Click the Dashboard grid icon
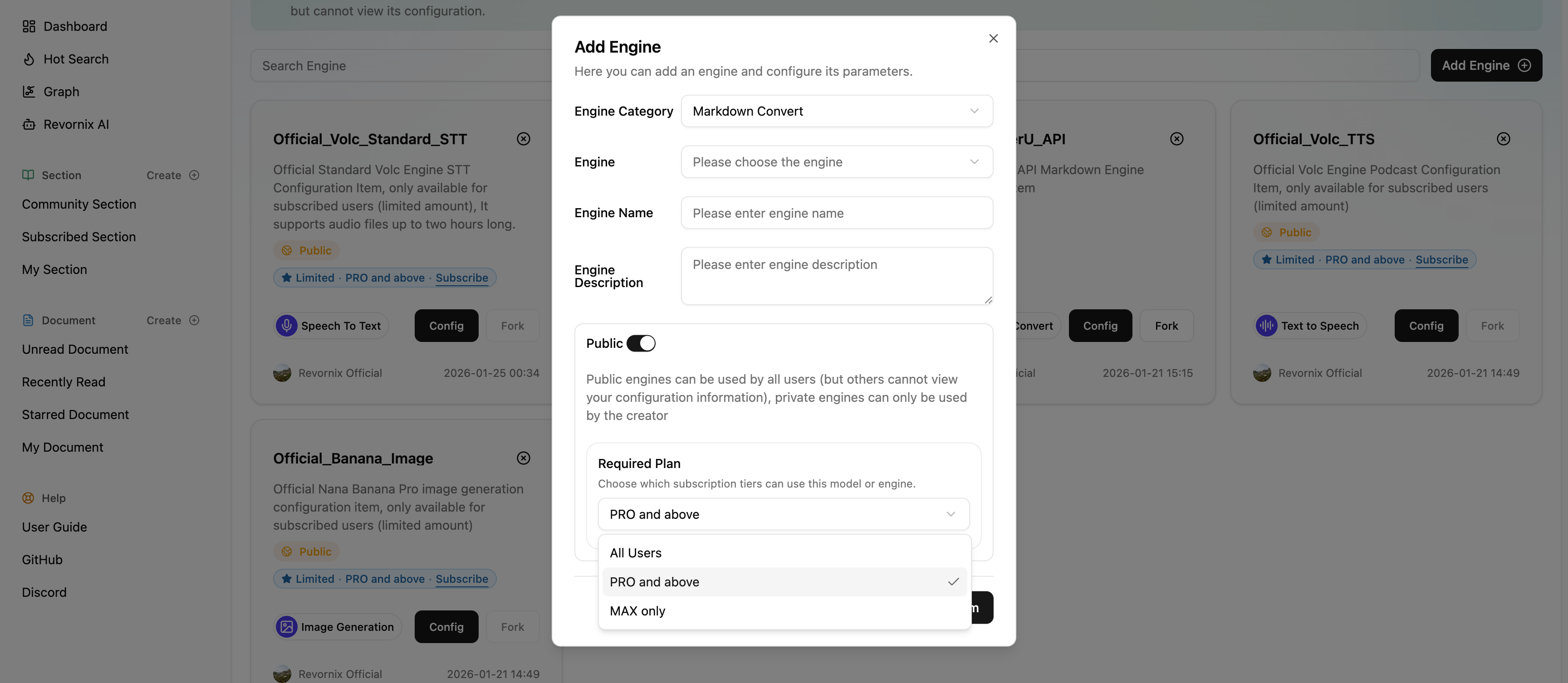 (x=29, y=26)
